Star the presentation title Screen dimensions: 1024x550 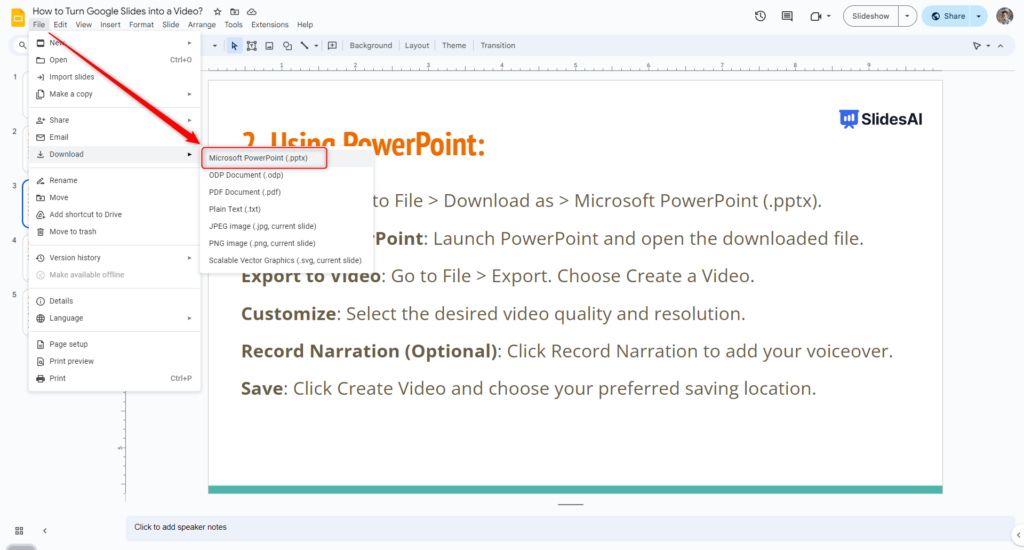(x=218, y=11)
